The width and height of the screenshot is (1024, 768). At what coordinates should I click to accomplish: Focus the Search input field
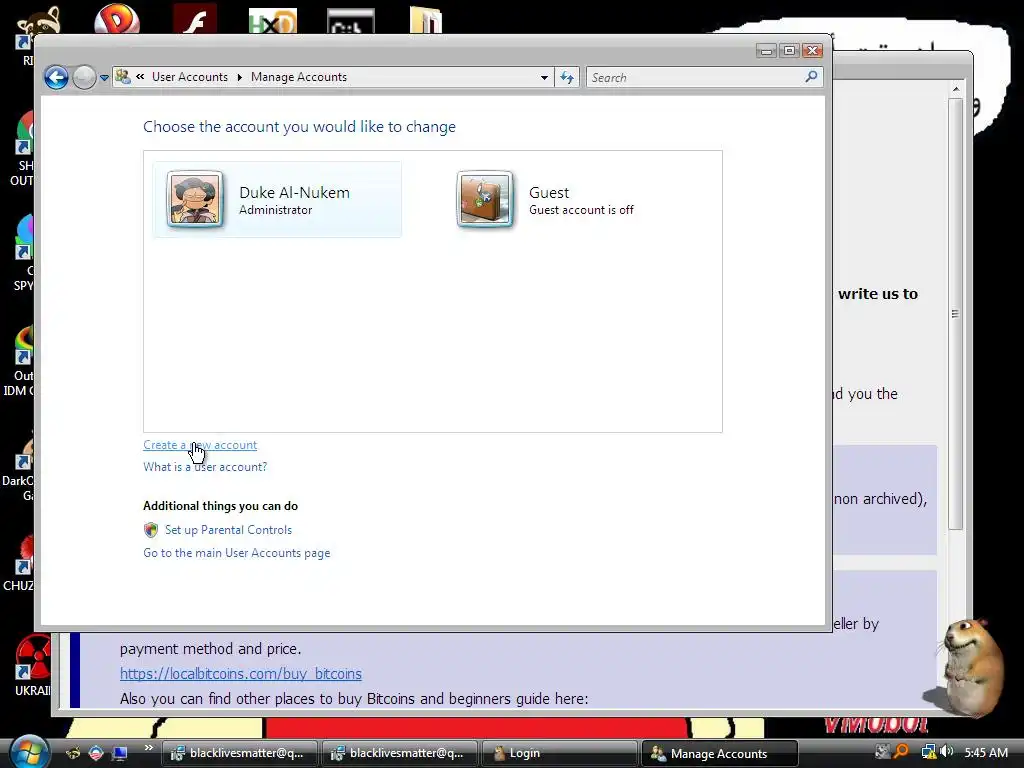[696, 78]
